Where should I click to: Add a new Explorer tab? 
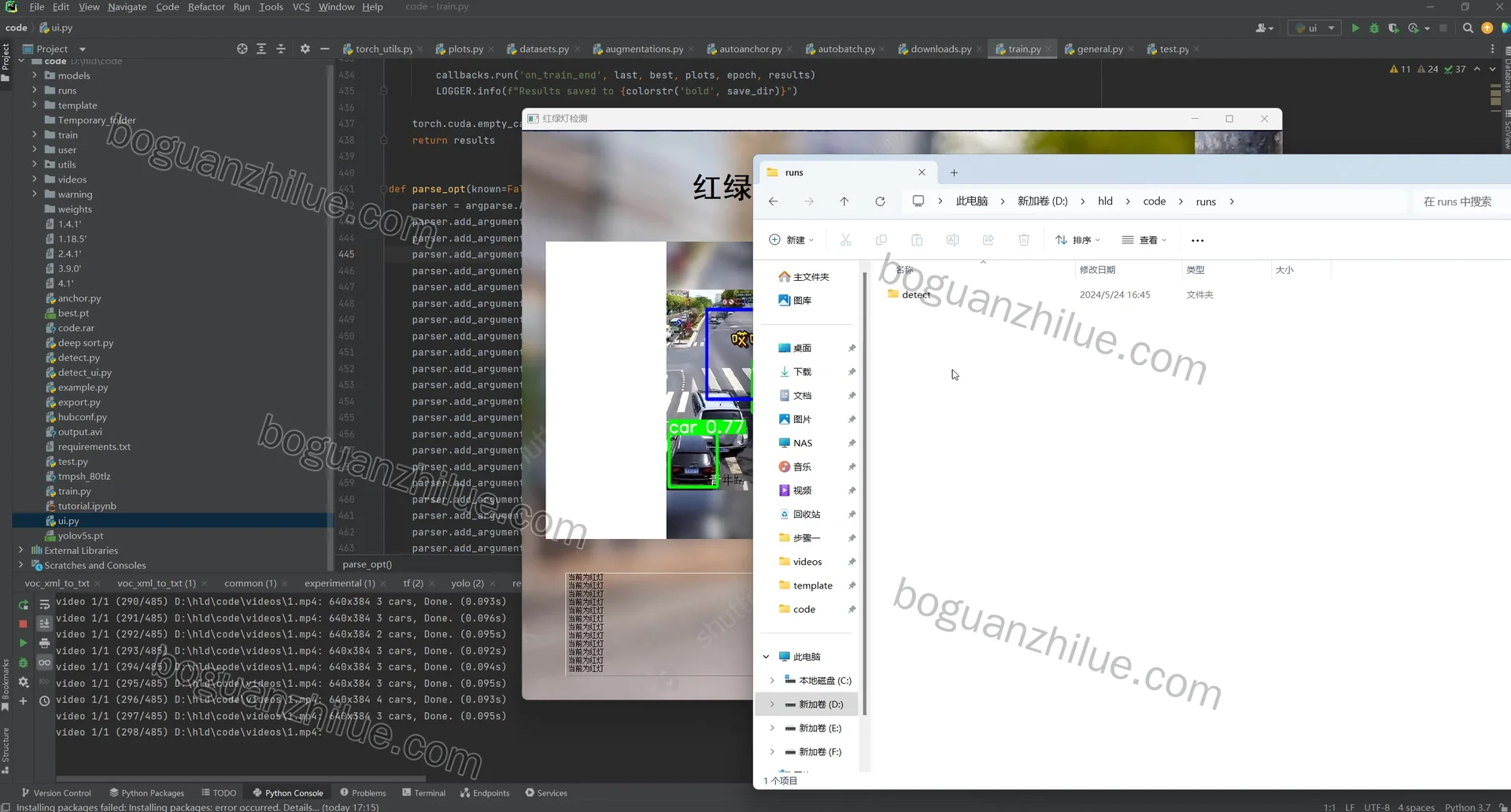tap(954, 172)
